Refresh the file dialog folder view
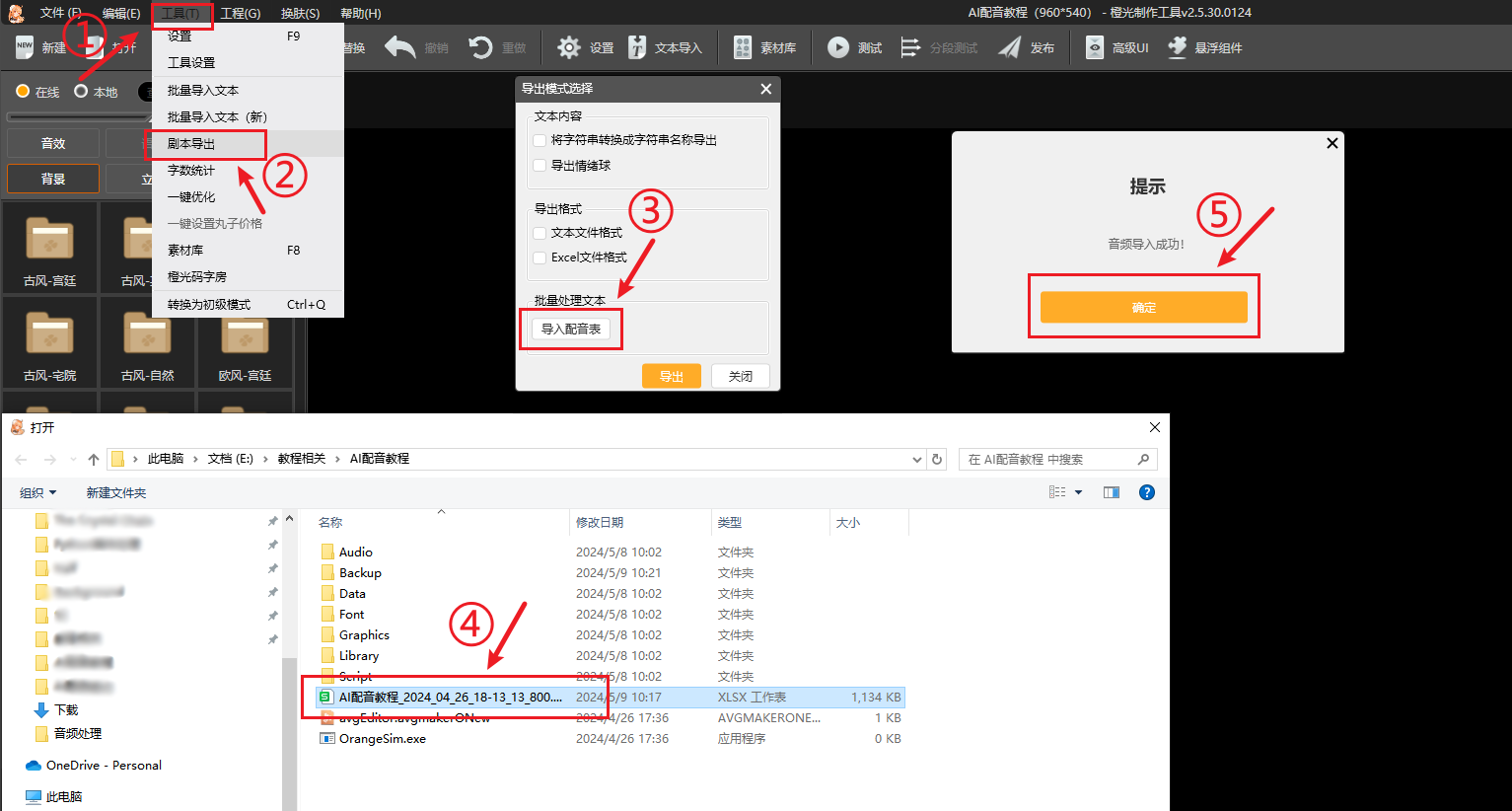The height and width of the screenshot is (811, 1512). (937, 459)
